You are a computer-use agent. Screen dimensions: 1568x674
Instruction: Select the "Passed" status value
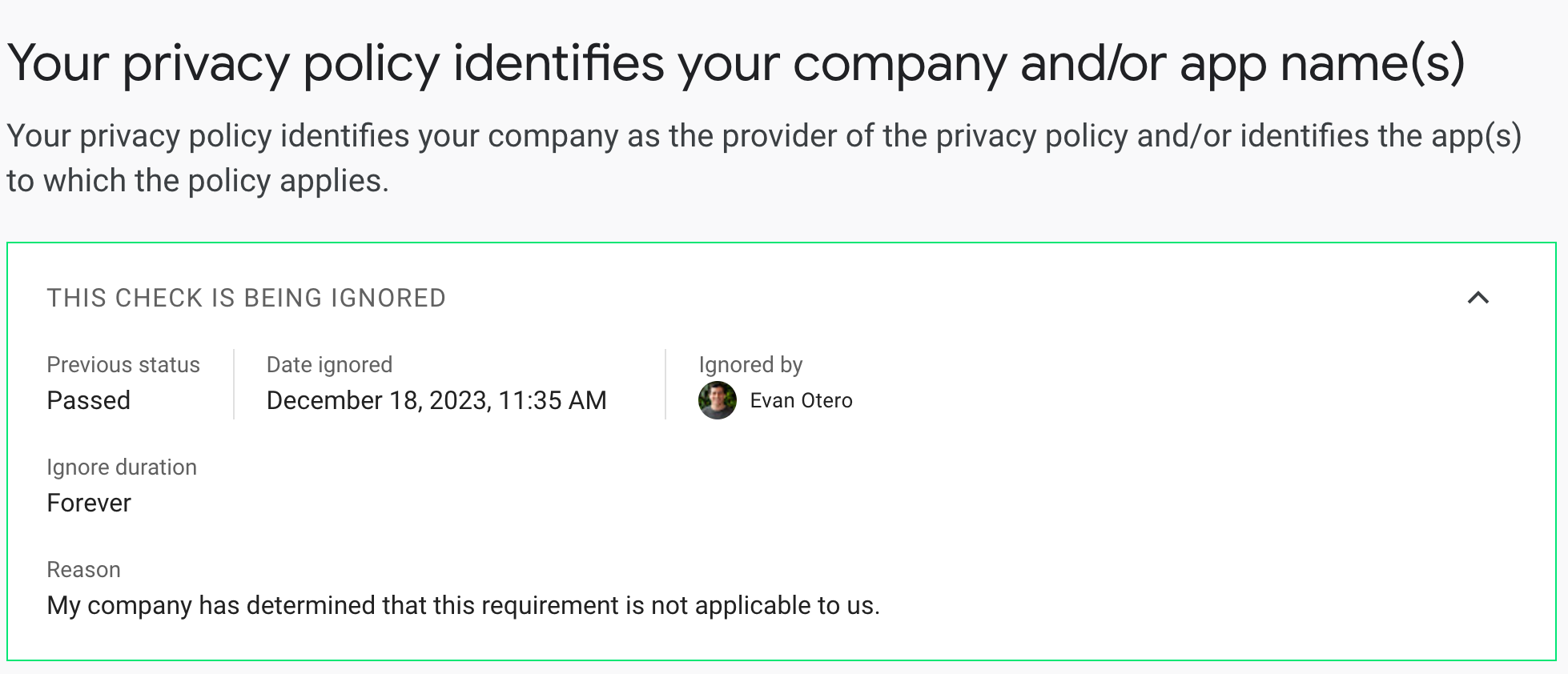click(x=89, y=400)
